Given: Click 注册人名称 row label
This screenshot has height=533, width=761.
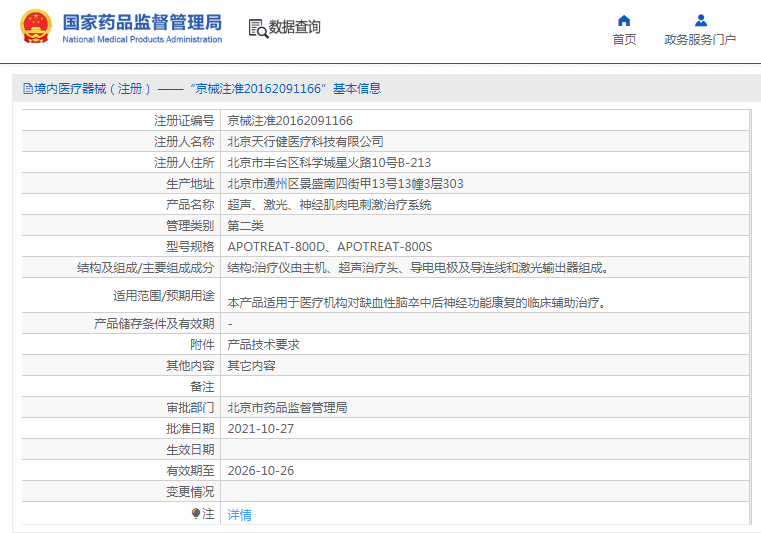Looking at the screenshot, I should coord(184,141).
